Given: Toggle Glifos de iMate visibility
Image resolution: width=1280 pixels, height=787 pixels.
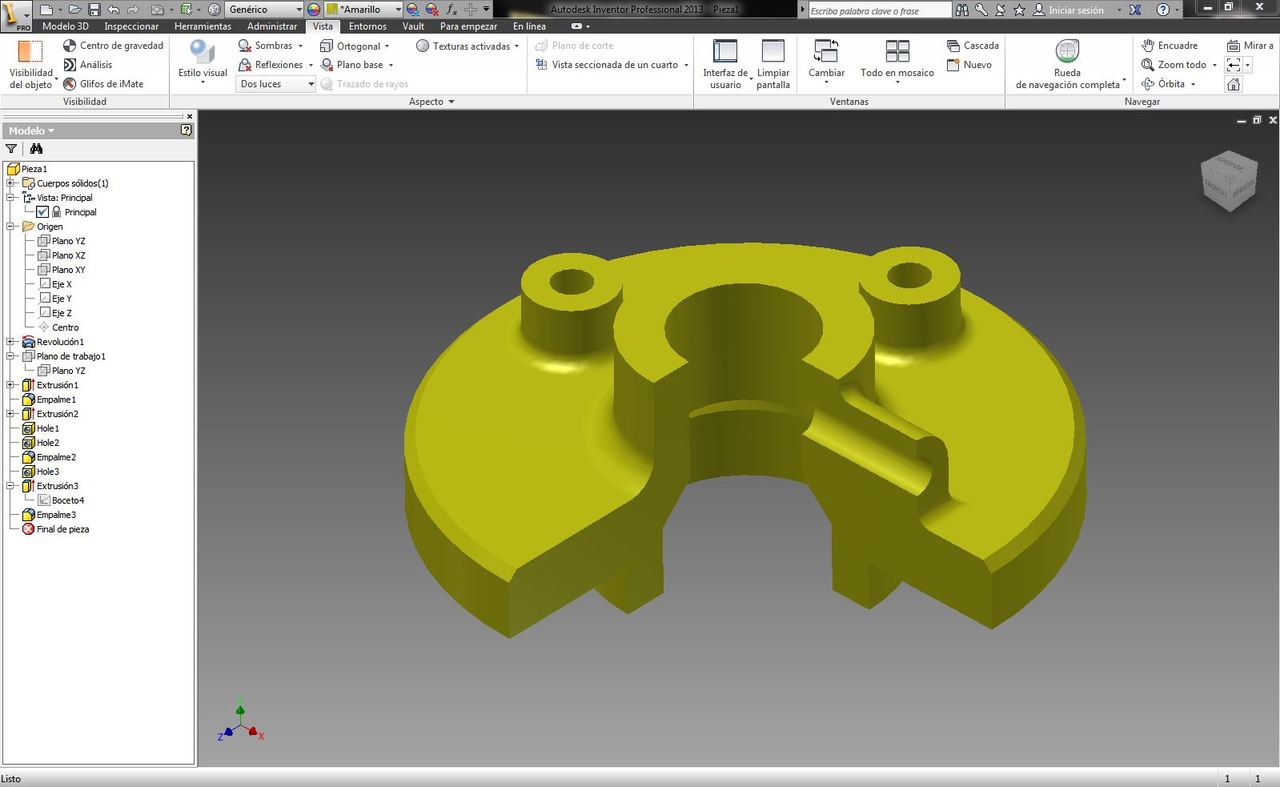Looking at the screenshot, I should click(103, 84).
